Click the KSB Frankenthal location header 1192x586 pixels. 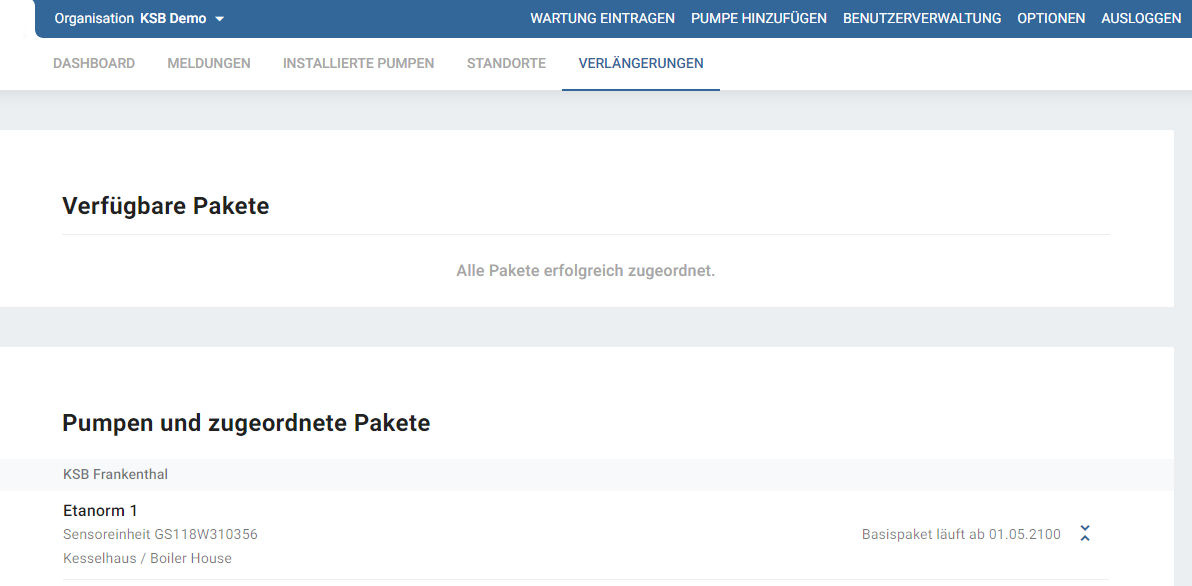tap(115, 474)
